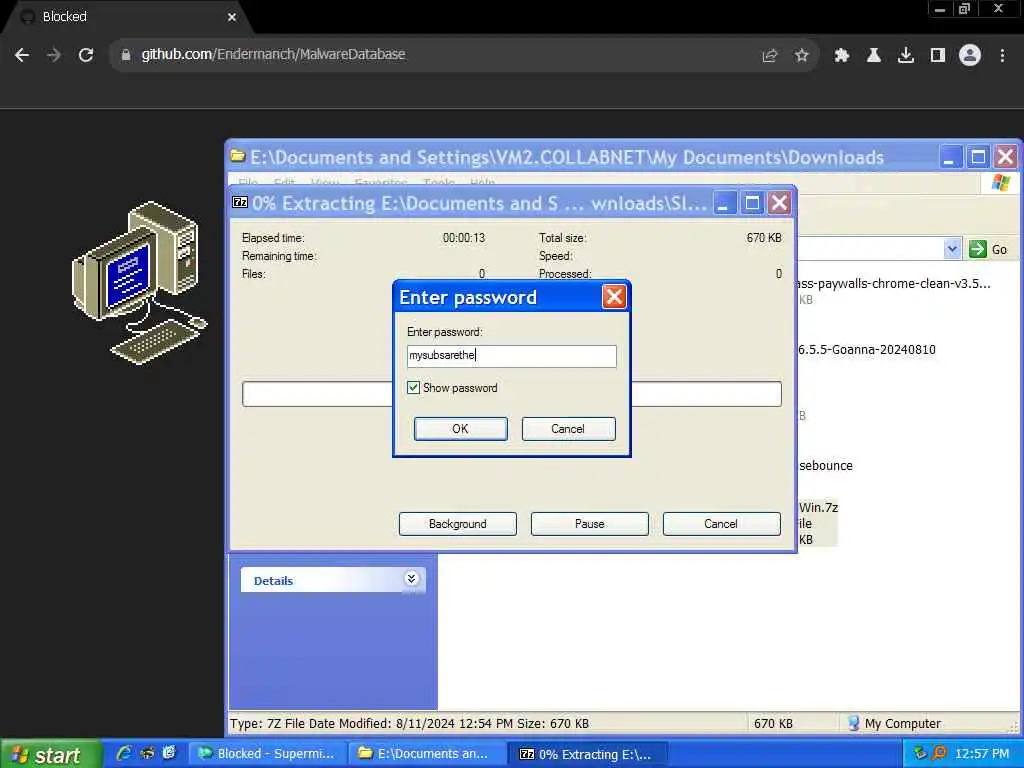Close the Blocked browser tab
Image resolution: width=1024 pixels, height=768 pixels.
click(232, 17)
